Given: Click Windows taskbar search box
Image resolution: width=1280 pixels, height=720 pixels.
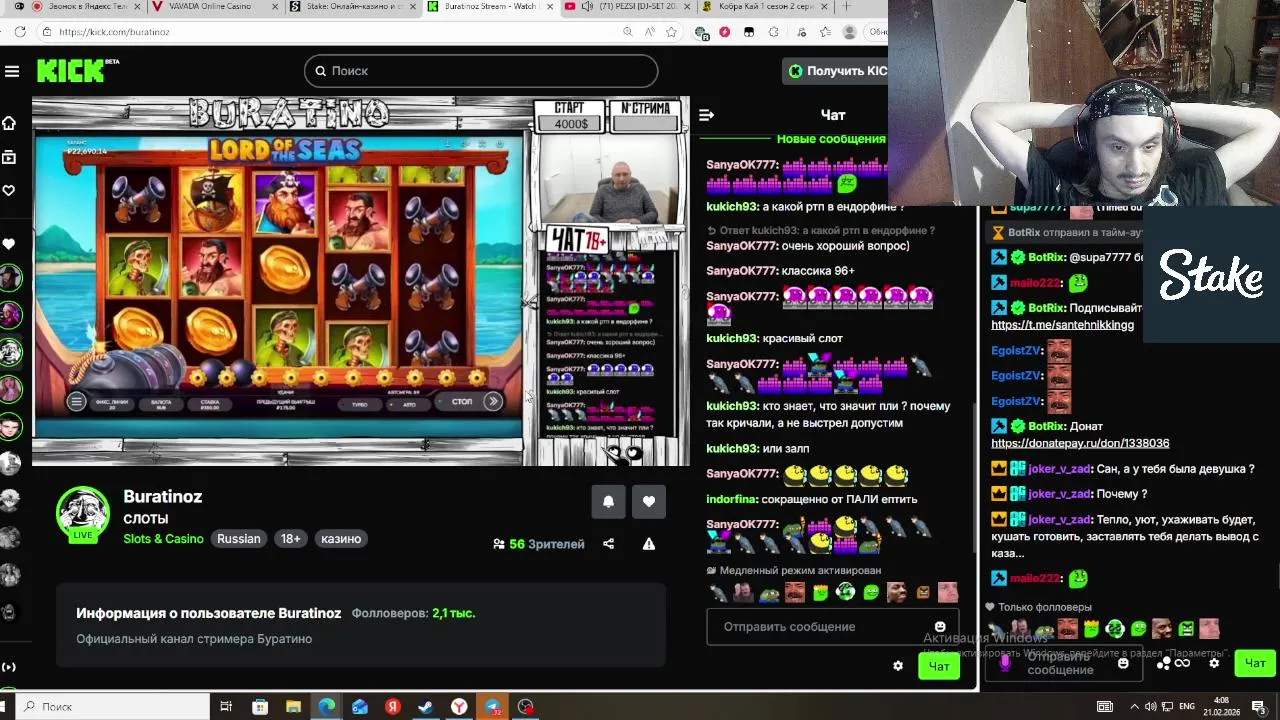Looking at the screenshot, I should [114, 707].
